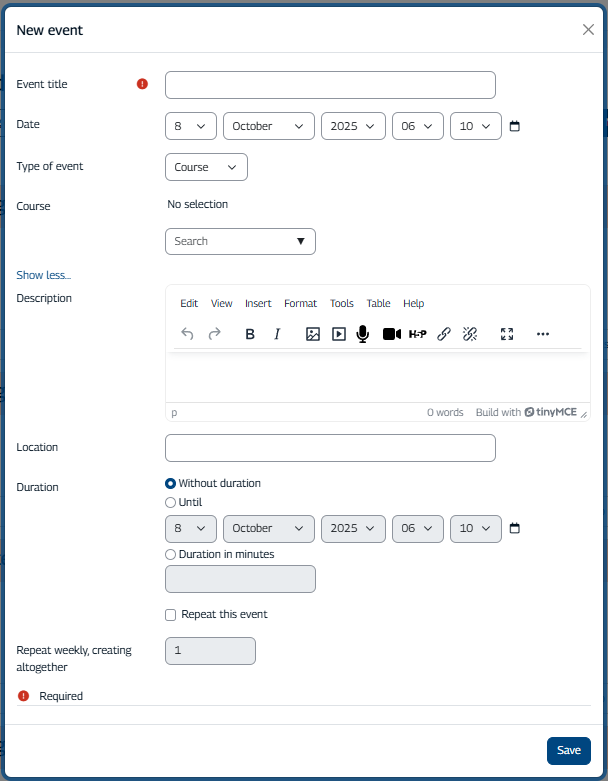Open calendar picker next to Date
Screen dimensions: 608x781
click(515, 127)
